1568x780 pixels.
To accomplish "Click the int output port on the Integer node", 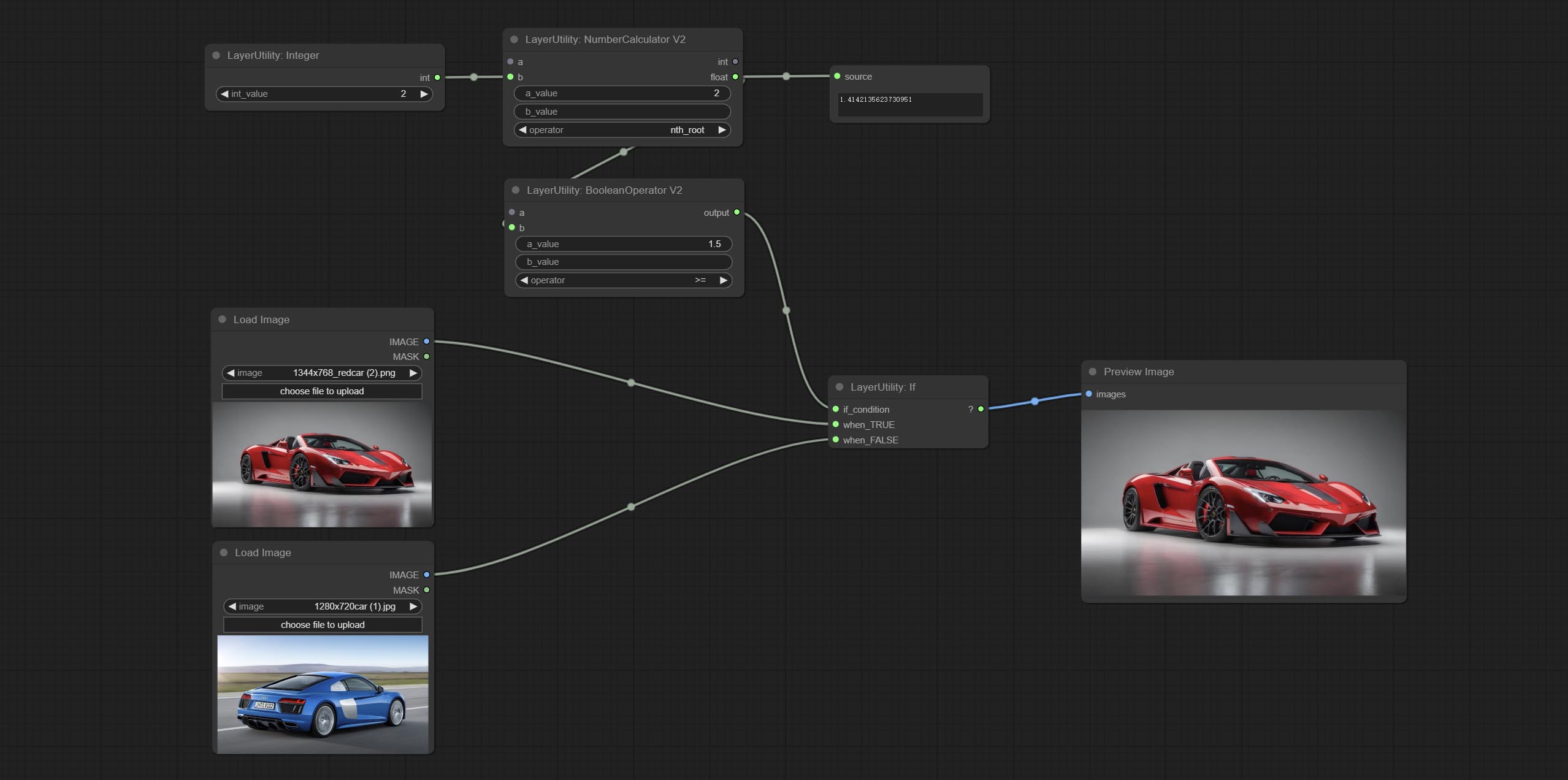I will point(437,77).
